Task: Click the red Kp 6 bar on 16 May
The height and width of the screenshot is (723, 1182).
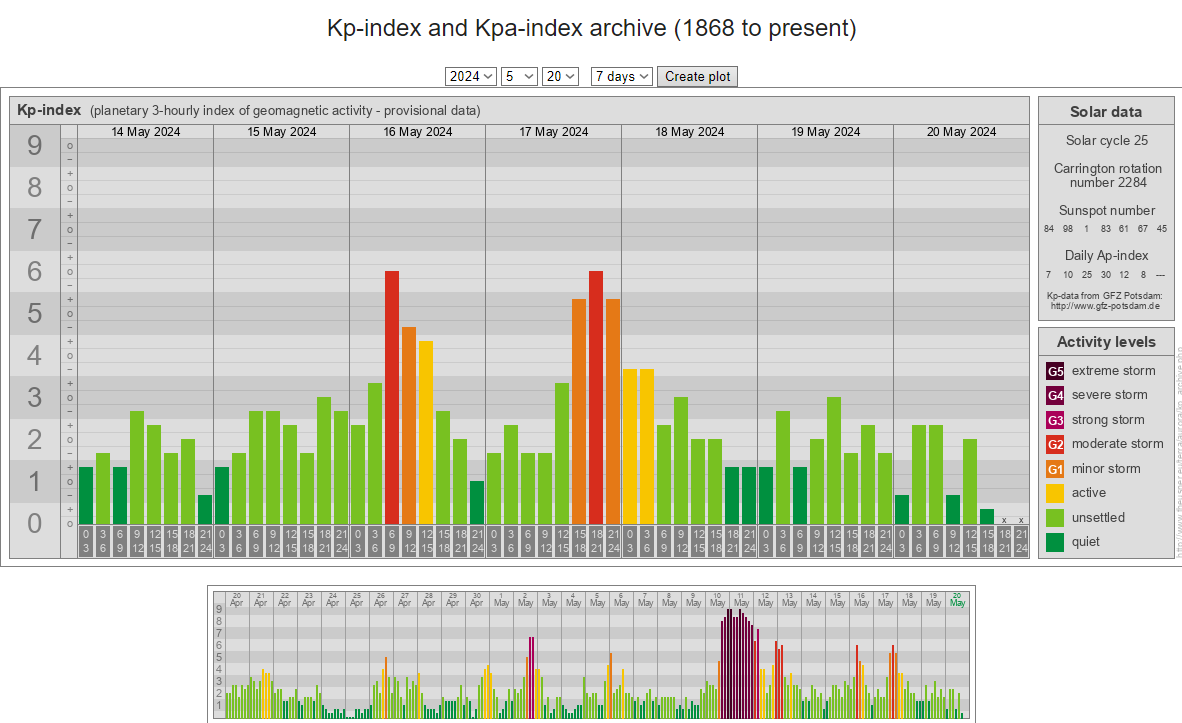Action: pos(392,397)
